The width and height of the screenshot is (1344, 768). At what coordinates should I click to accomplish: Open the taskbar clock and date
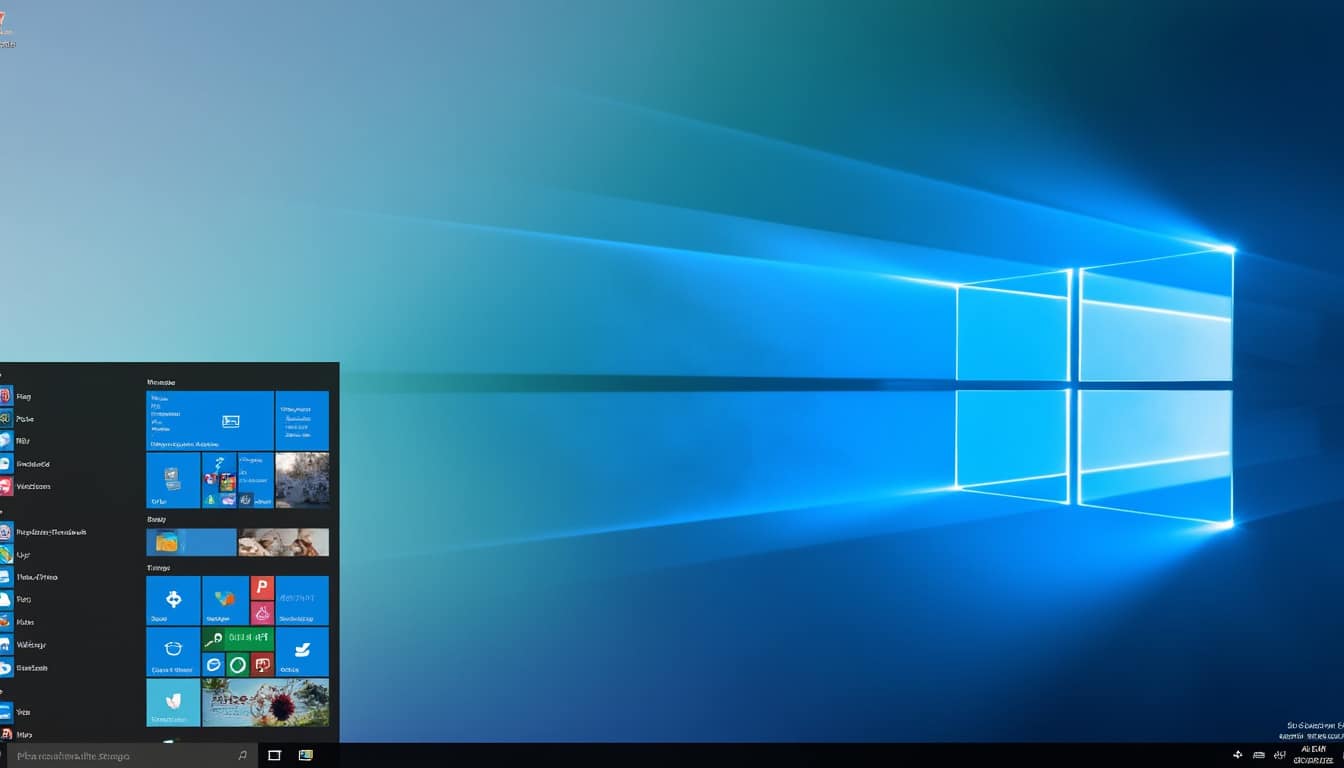tap(1314, 755)
